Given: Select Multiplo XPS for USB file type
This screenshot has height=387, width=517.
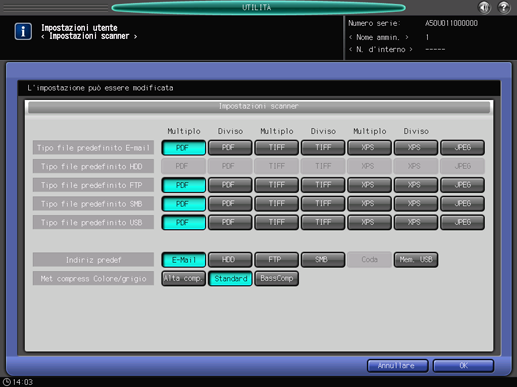Looking at the screenshot, I should tap(369, 222).
